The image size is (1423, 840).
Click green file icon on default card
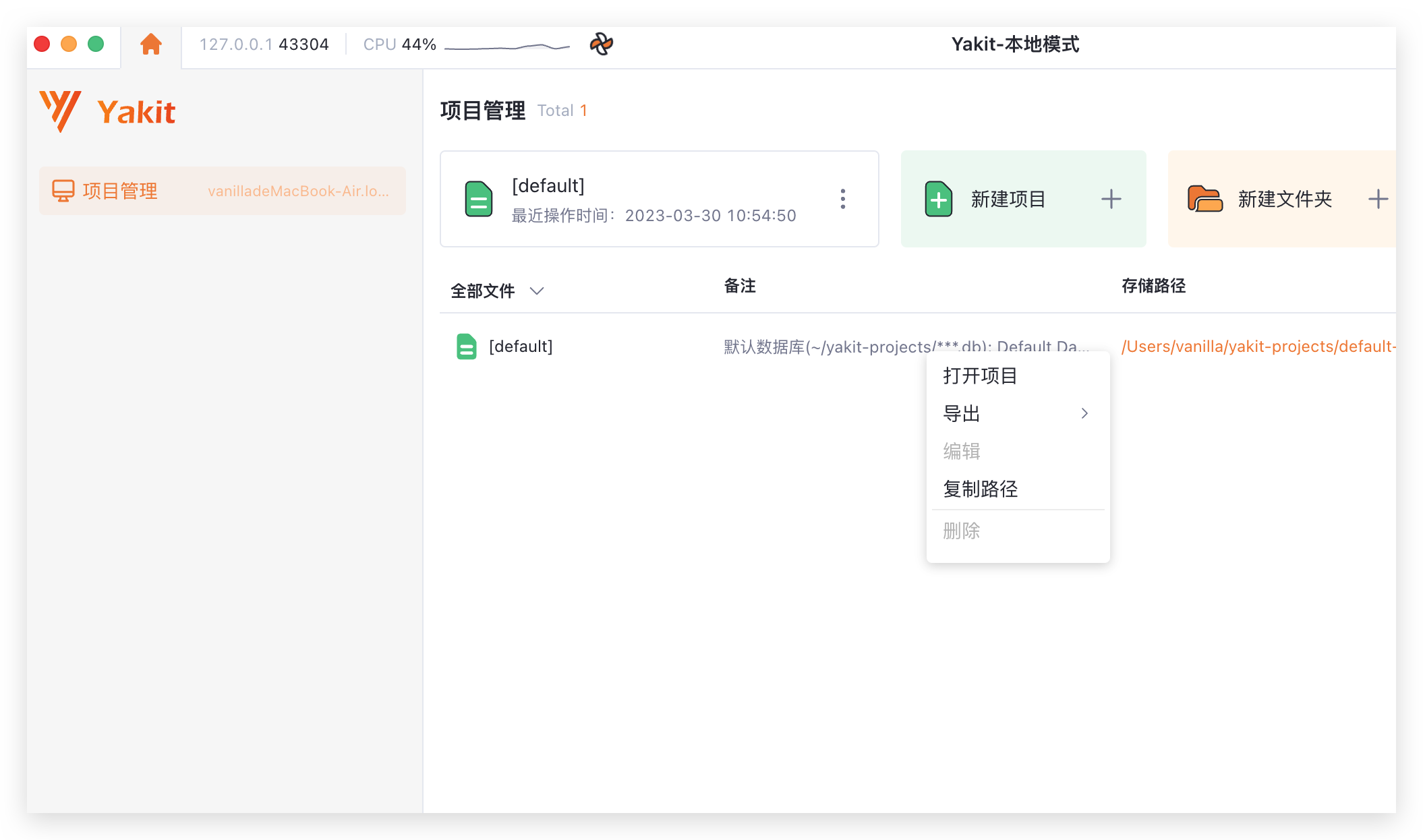coord(479,200)
